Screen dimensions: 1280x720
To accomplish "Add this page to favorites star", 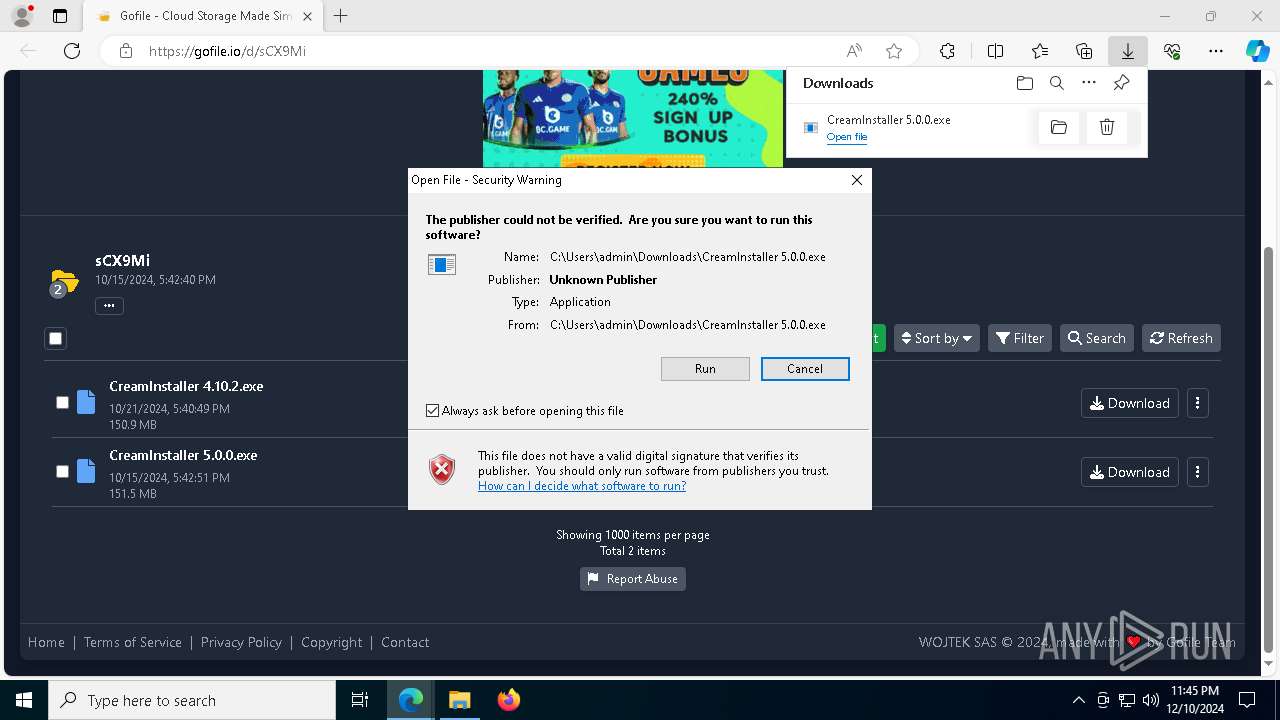I will coord(894,51).
